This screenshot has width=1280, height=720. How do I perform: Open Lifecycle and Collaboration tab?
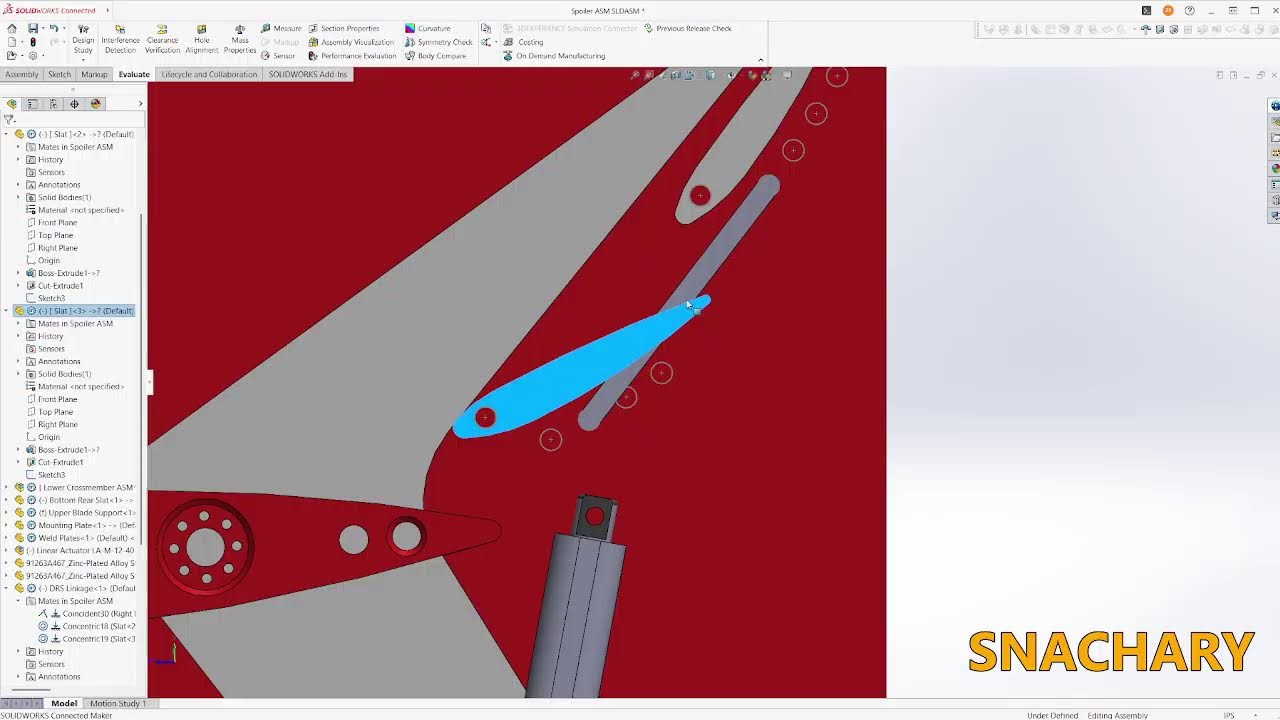point(209,74)
